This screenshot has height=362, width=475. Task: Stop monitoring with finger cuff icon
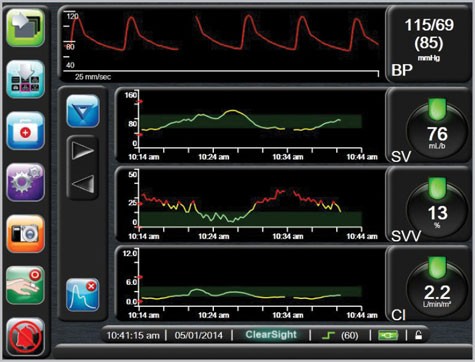tap(25, 285)
